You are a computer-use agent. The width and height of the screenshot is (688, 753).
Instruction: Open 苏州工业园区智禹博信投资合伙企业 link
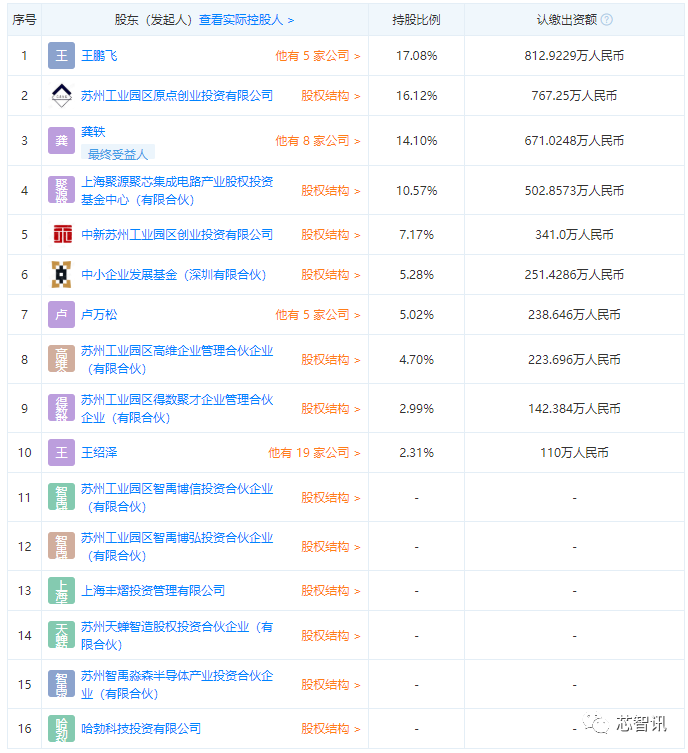click(x=177, y=498)
